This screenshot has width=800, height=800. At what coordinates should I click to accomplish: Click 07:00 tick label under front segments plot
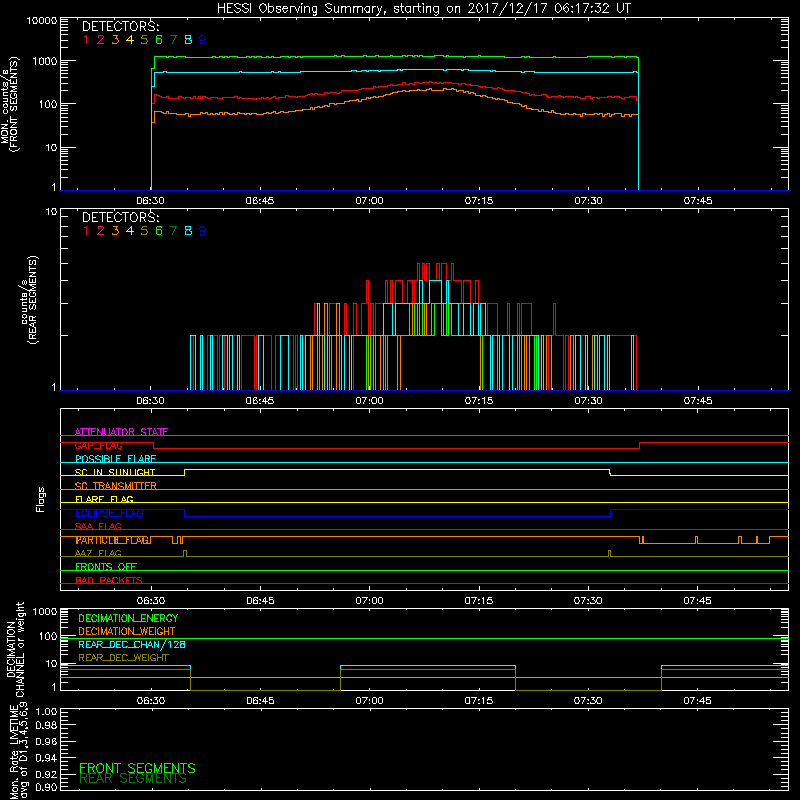point(369,201)
